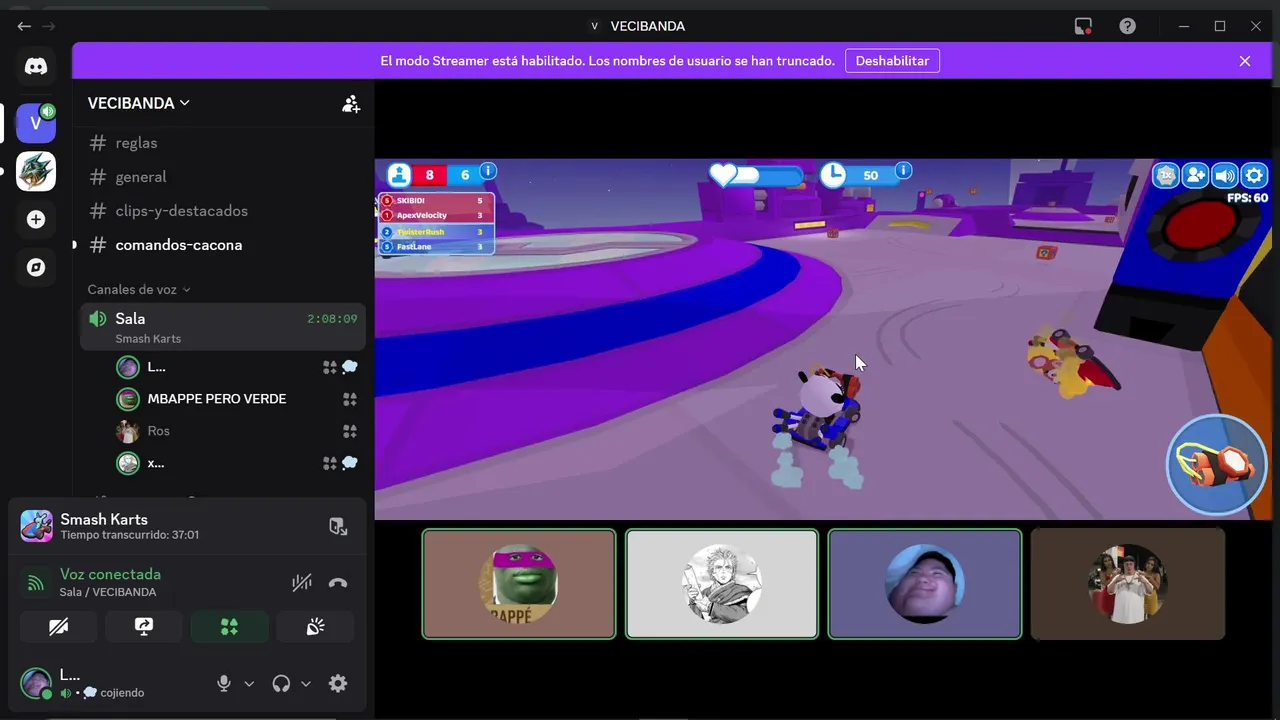The width and height of the screenshot is (1280, 720).
Task: Open the Help question mark icon
Action: coord(1127,26)
